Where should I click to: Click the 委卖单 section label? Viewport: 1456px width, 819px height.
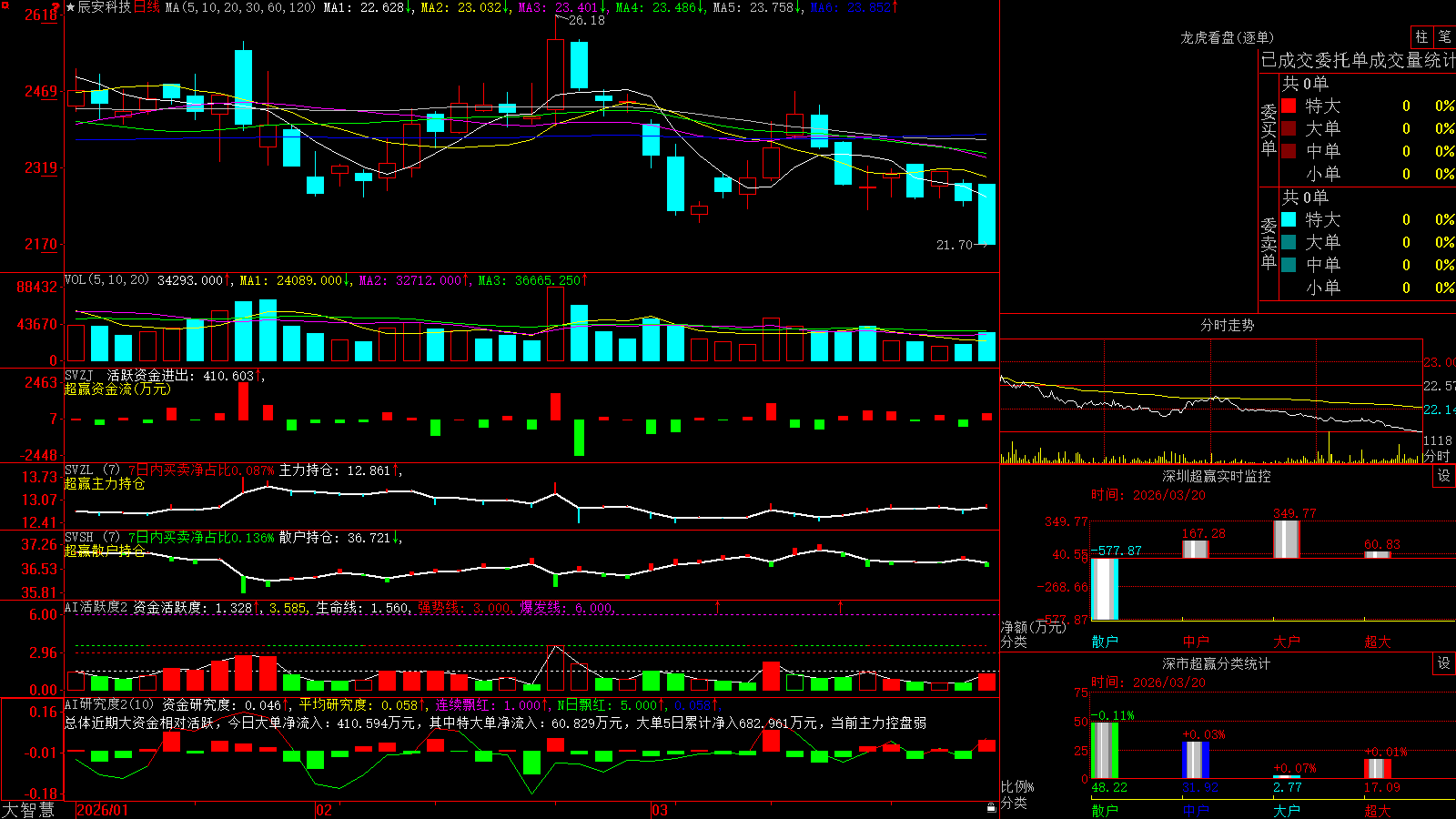[x=1269, y=244]
